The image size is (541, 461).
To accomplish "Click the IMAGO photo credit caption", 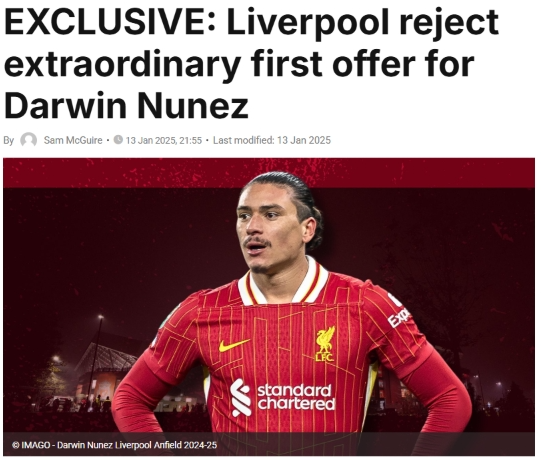I will pos(115,445).
